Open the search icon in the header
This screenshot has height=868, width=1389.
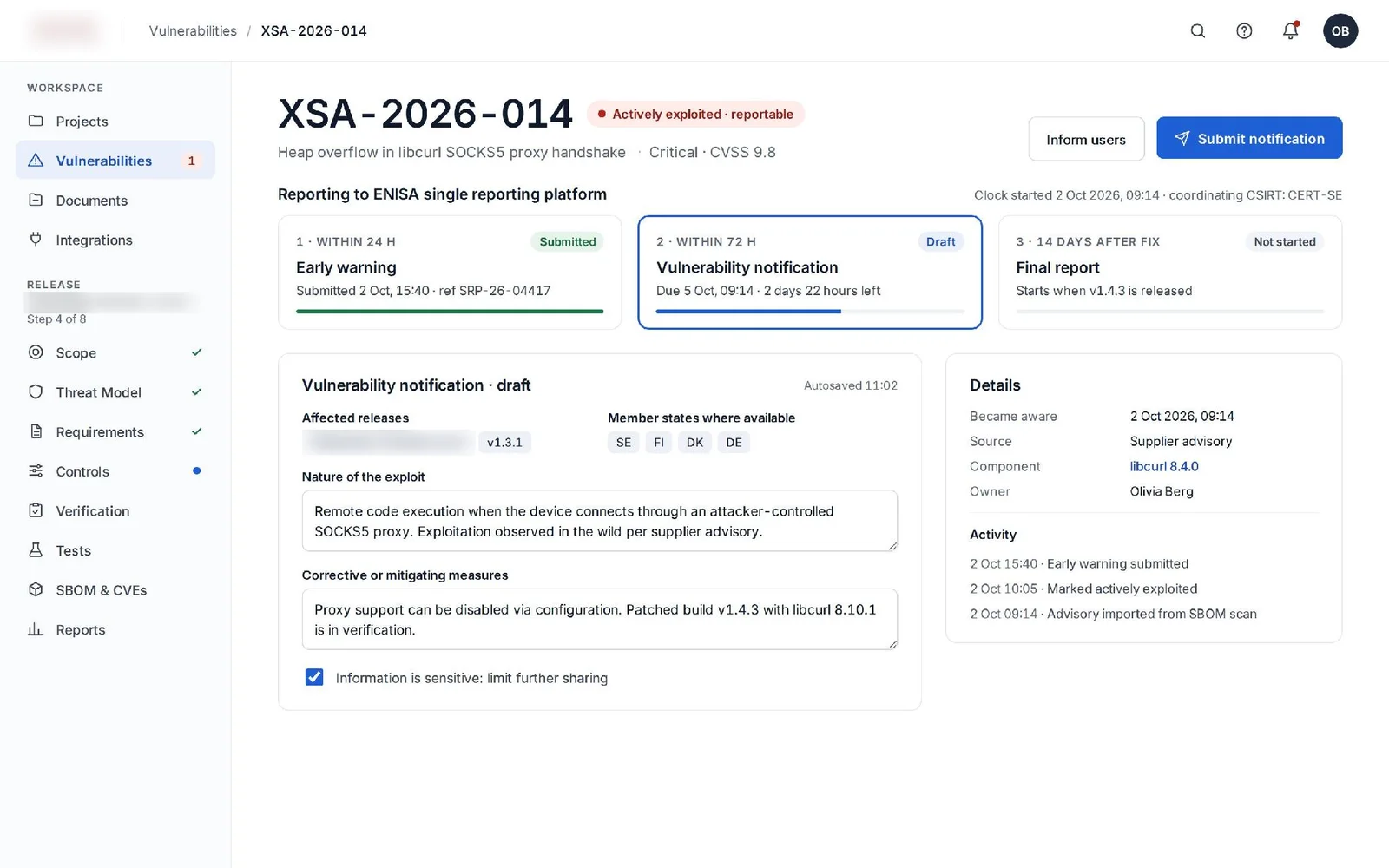(x=1197, y=31)
